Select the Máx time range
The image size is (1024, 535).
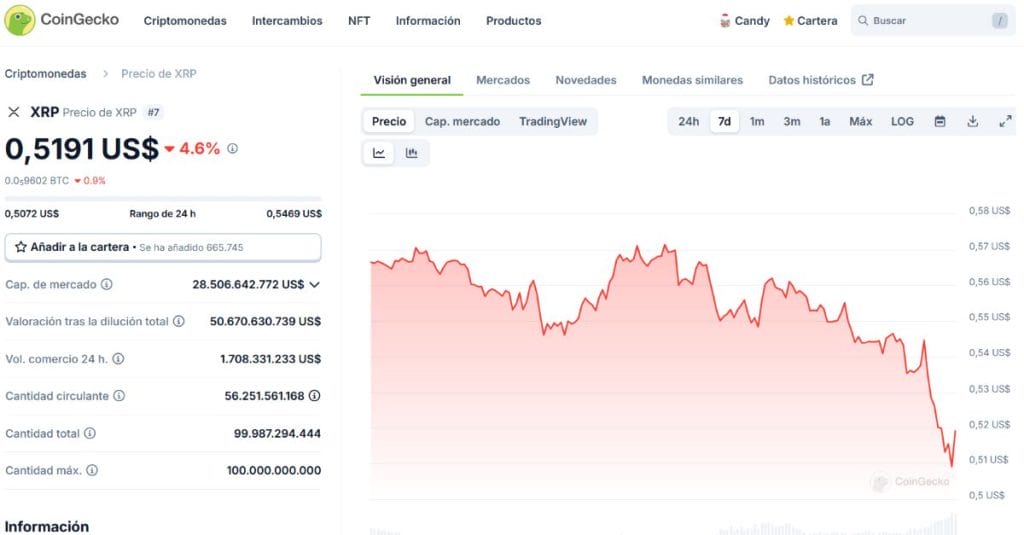[x=860, y=122]
